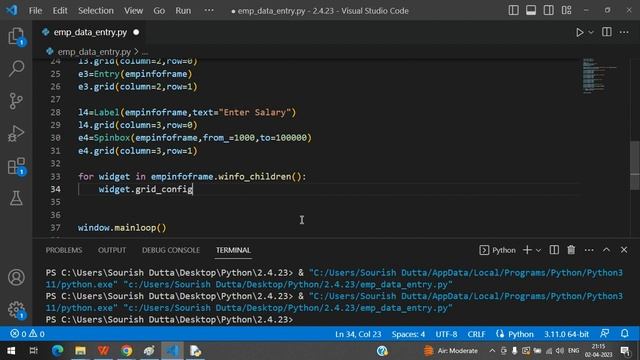Open terminal panel more actions ellipsis
This screenshot has width=640, height=360.
point(589,250)
